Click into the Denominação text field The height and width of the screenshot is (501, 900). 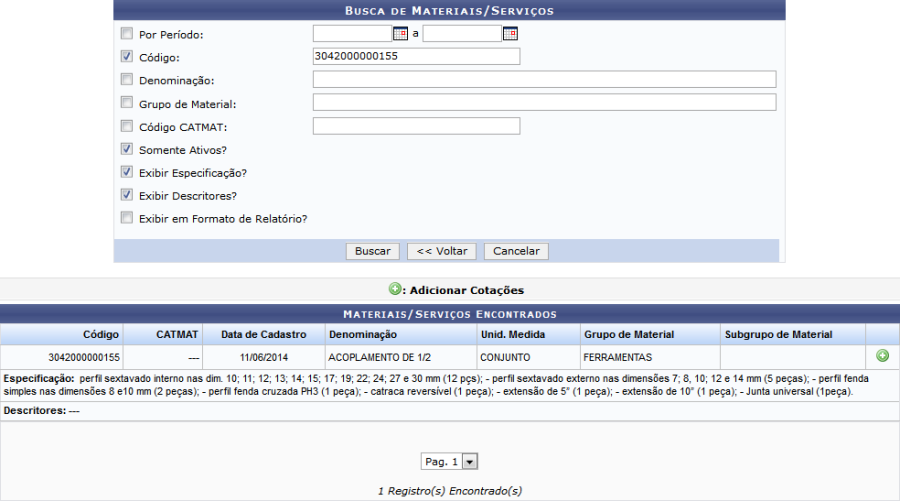pos(544,80)
